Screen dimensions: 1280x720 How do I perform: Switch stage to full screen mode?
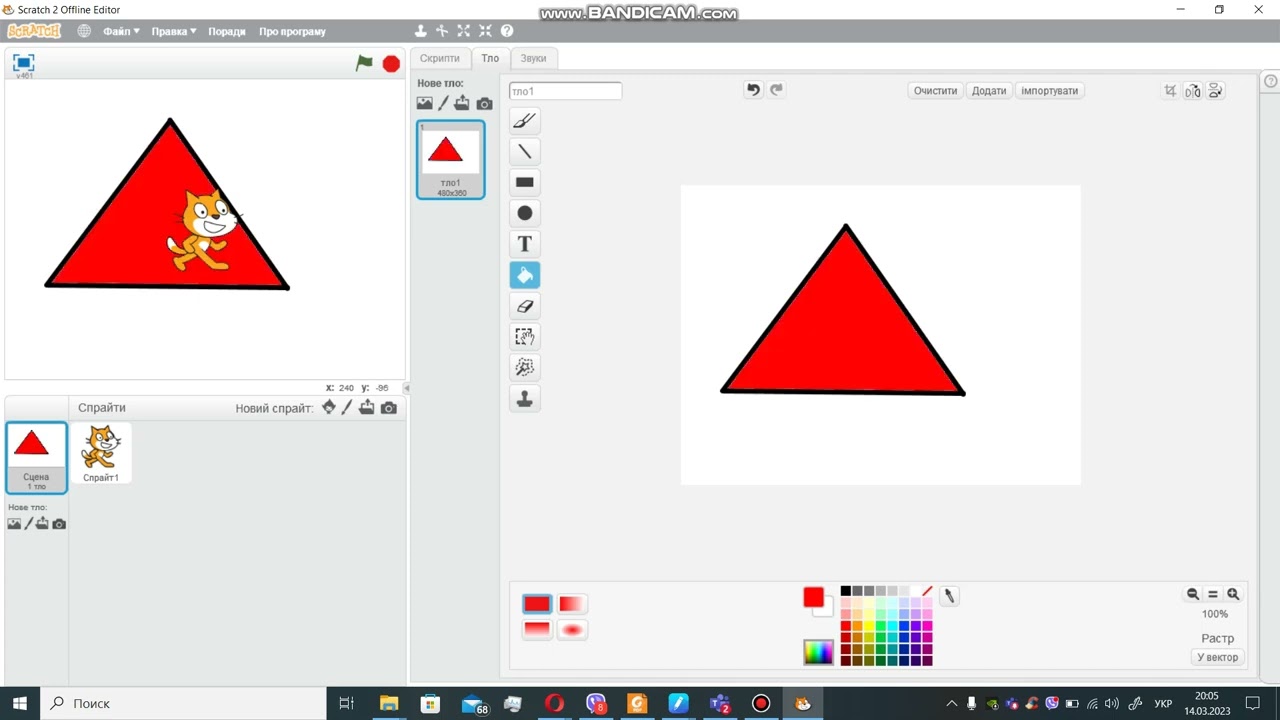[x=24, y=62]
